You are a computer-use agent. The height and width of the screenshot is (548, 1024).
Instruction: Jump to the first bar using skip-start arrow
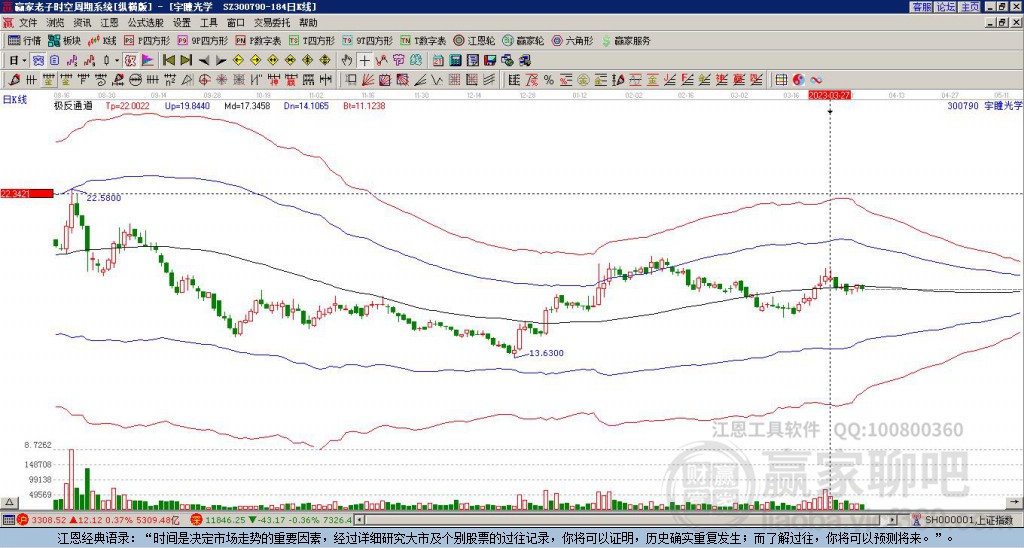click(x=168, y=61)
